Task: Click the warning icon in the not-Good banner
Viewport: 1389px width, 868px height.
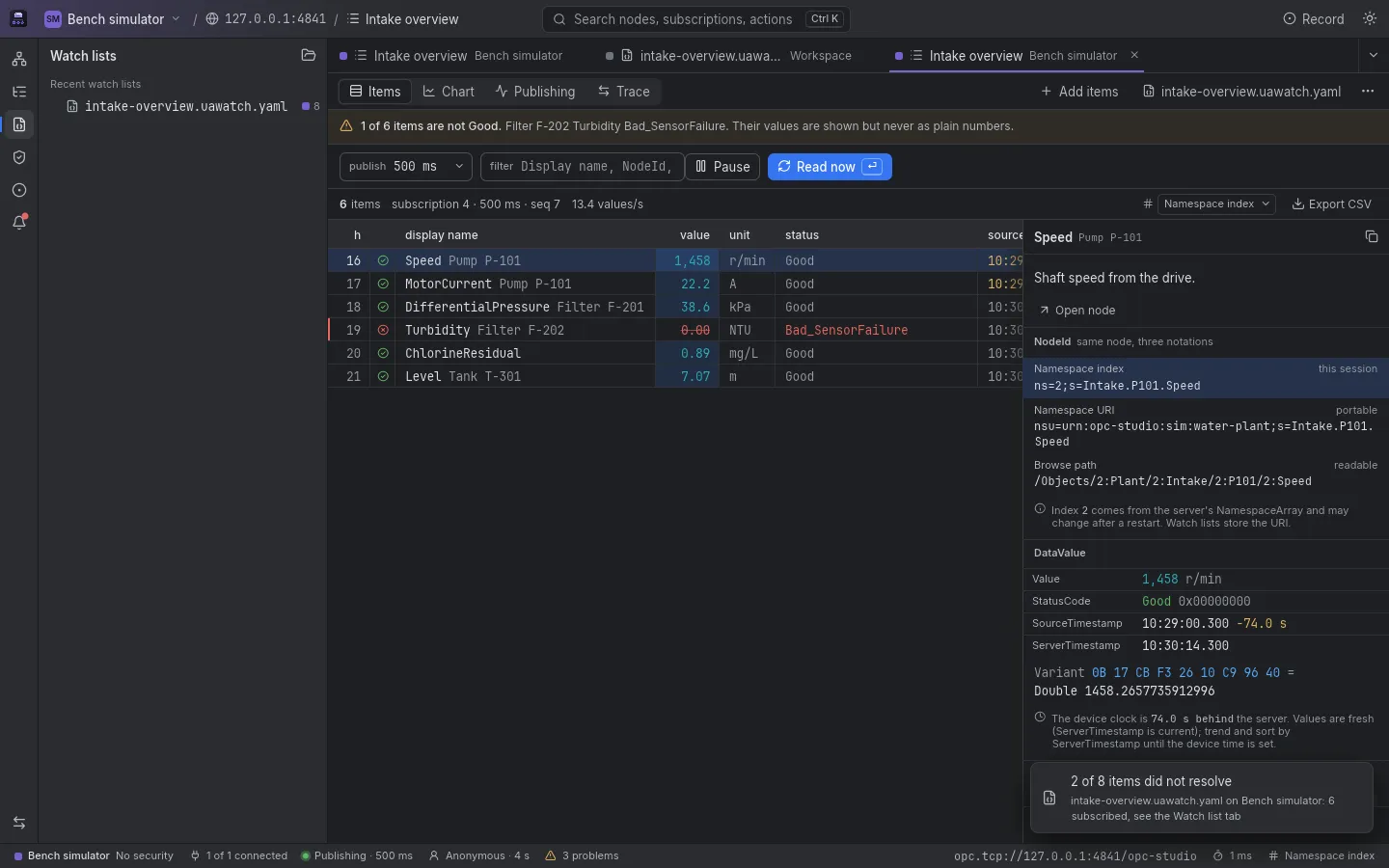Action: tap(346, 126)
